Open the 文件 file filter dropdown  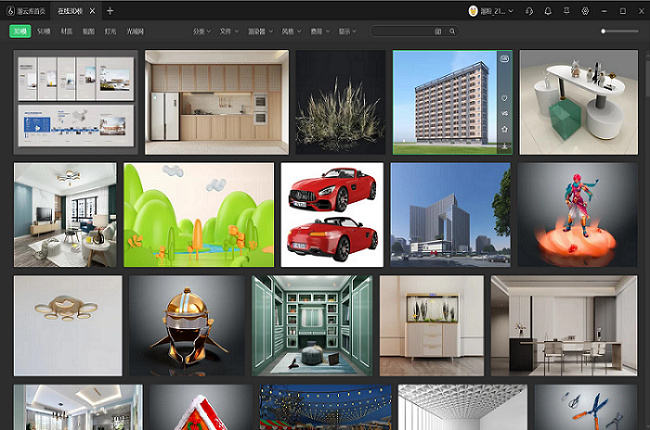229,32
